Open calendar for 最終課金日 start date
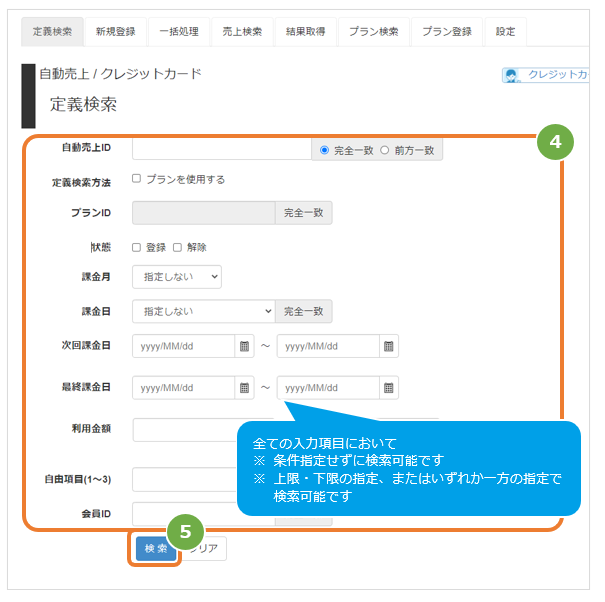Viewport: 605px width, 602px height. [244, 387]
